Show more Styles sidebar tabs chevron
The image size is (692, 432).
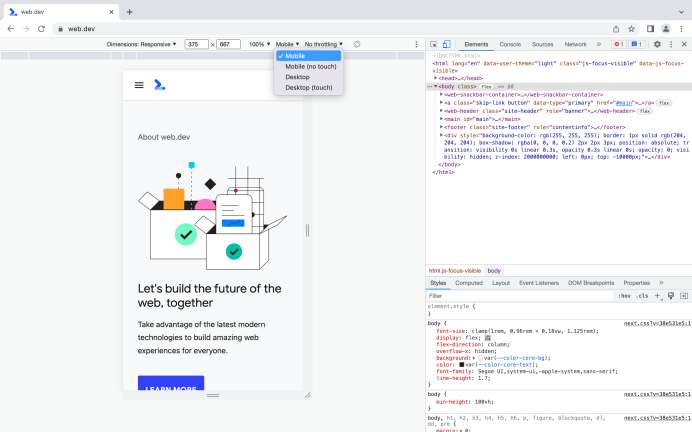(x=661, y=283)
